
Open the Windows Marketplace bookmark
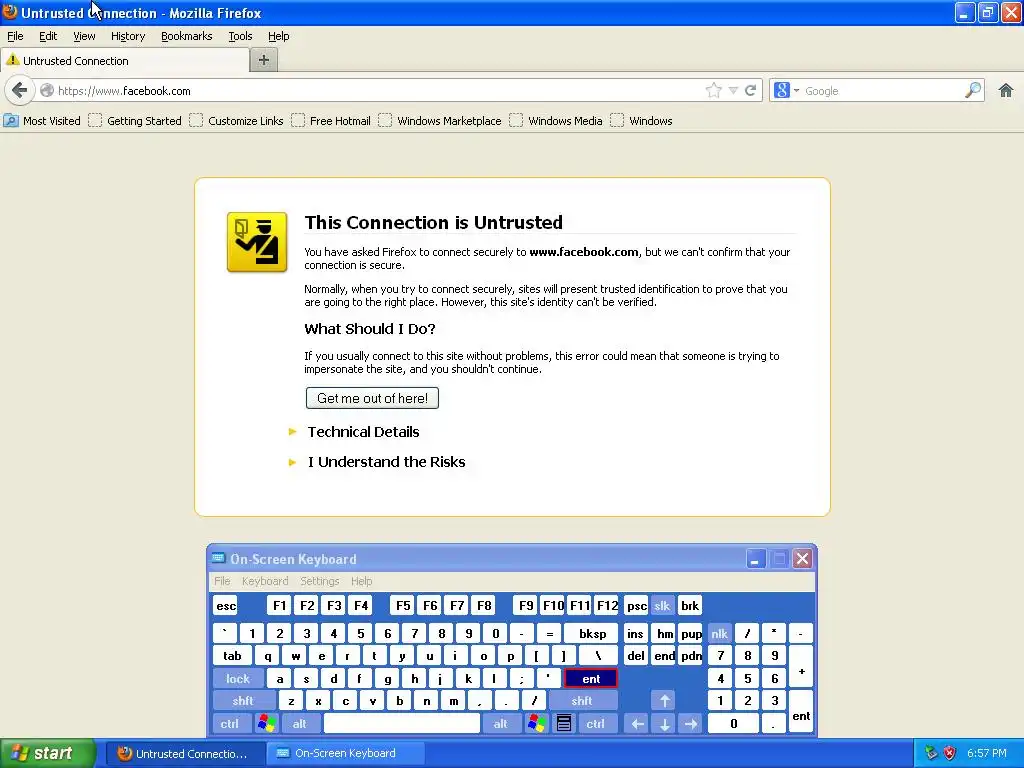pyautogui.click(x=440, y=121)
